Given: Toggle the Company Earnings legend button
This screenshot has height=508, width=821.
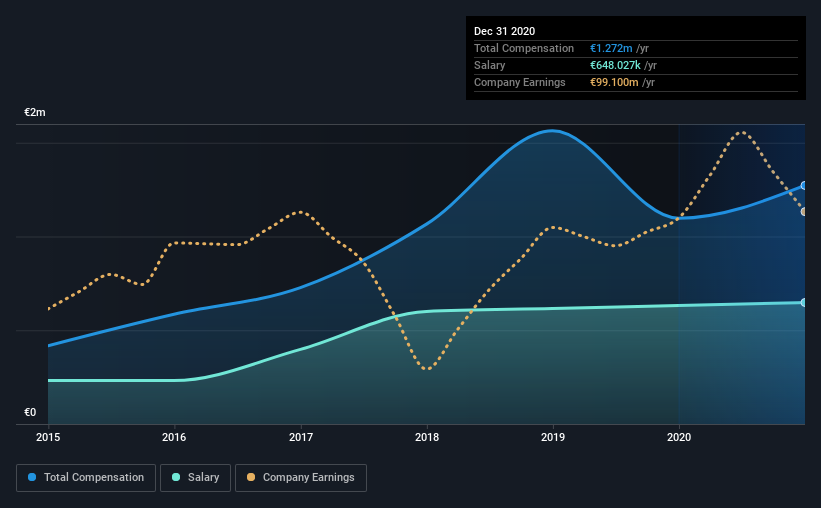Looking at the screenshot, I should coord(301,478).
